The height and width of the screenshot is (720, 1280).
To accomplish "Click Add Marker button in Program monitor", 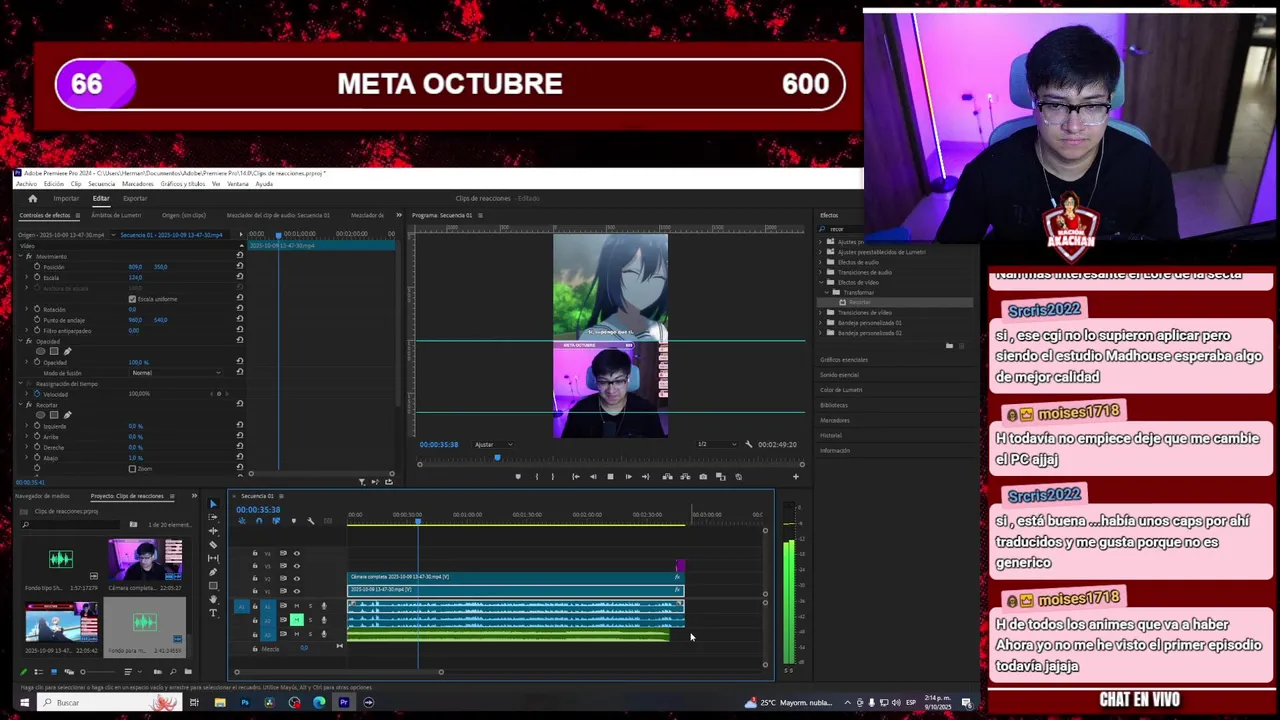I will (x=518, y=477).
